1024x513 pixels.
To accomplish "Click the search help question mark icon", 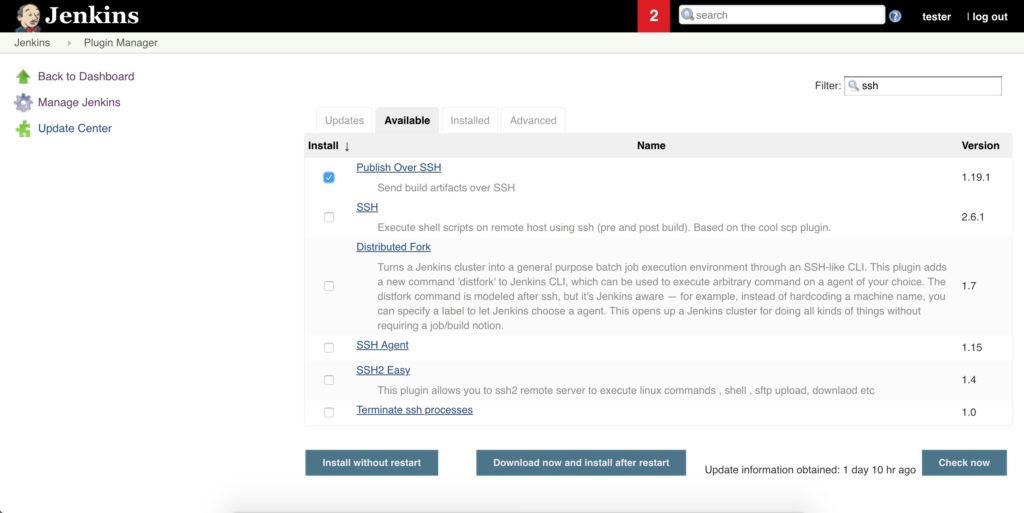I will [895, 16].
